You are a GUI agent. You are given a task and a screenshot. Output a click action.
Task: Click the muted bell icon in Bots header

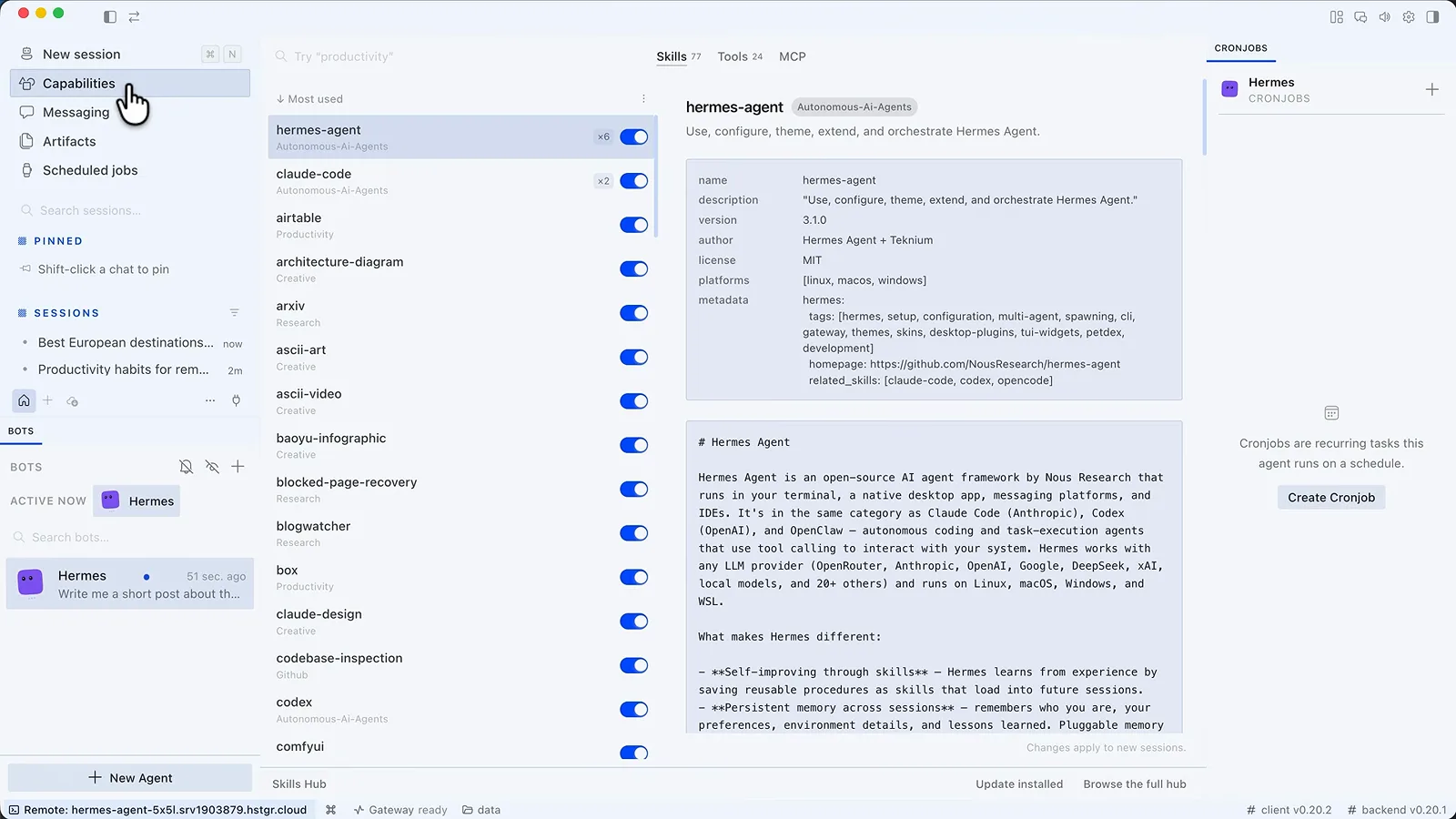(186, 467)
